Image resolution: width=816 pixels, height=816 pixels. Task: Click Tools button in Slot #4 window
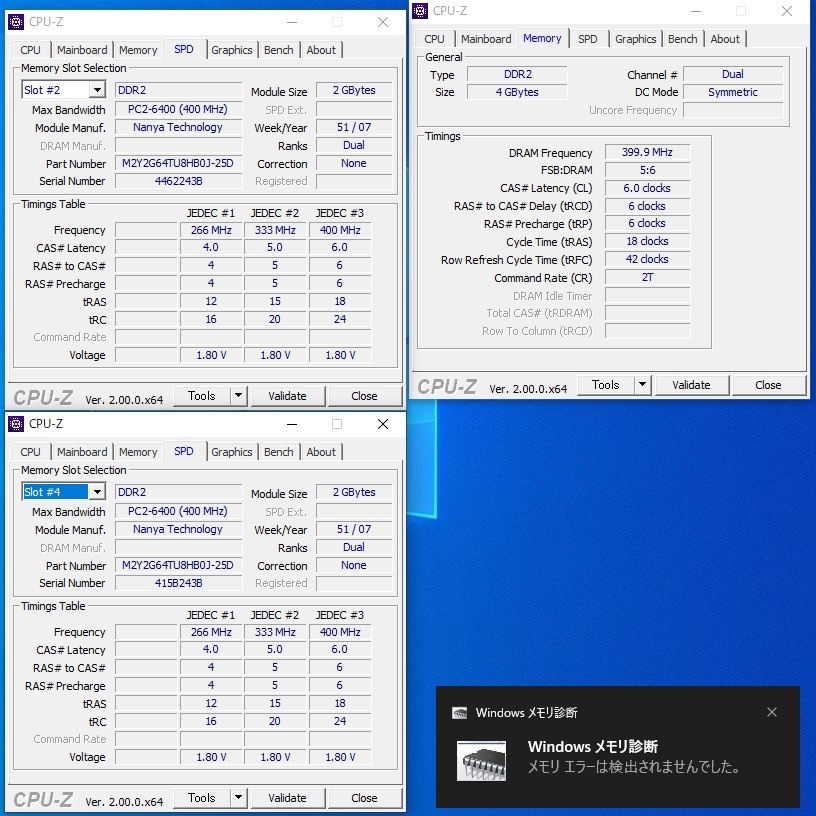coord(201,798)
